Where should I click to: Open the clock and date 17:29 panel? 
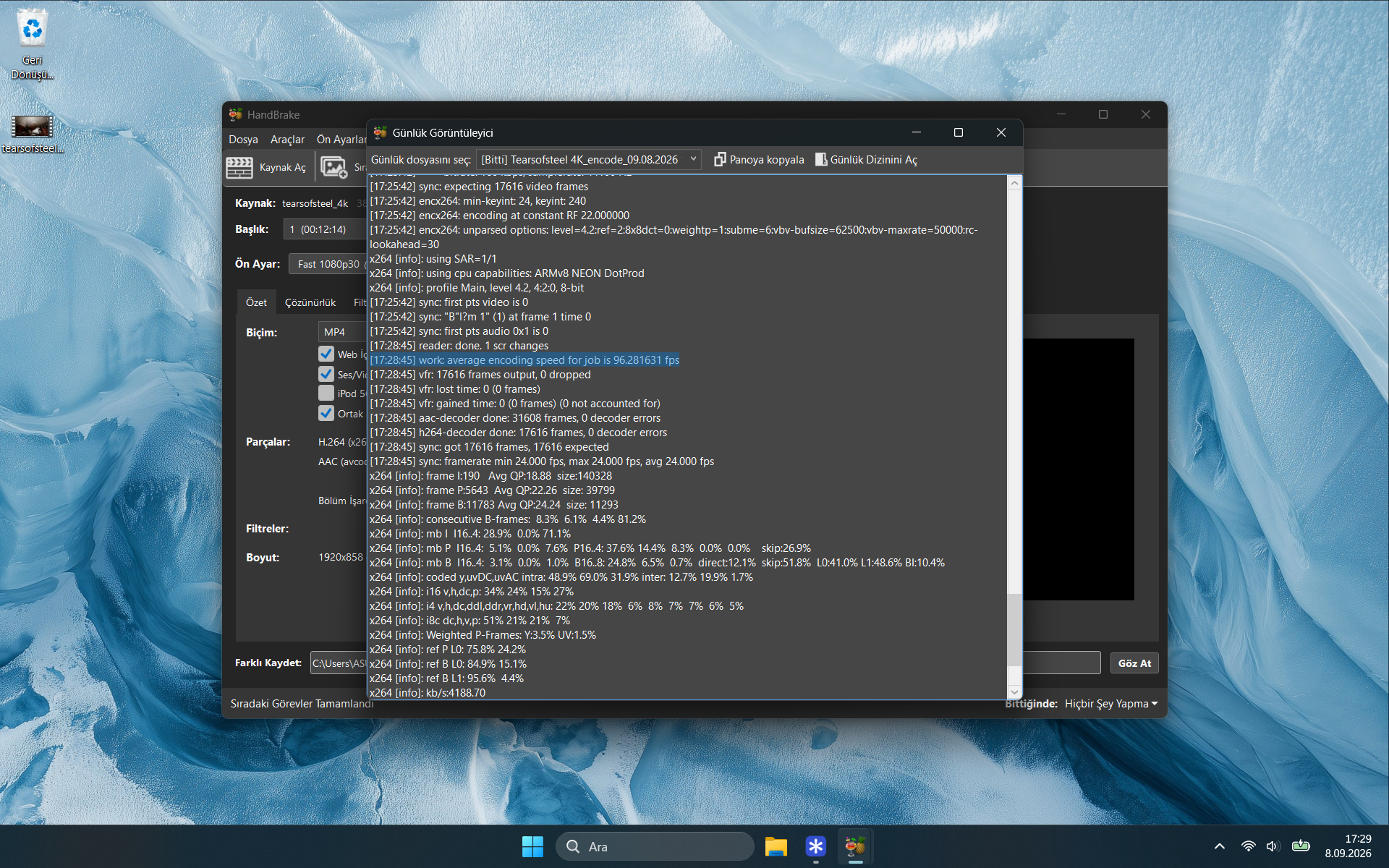point(1348,846)
